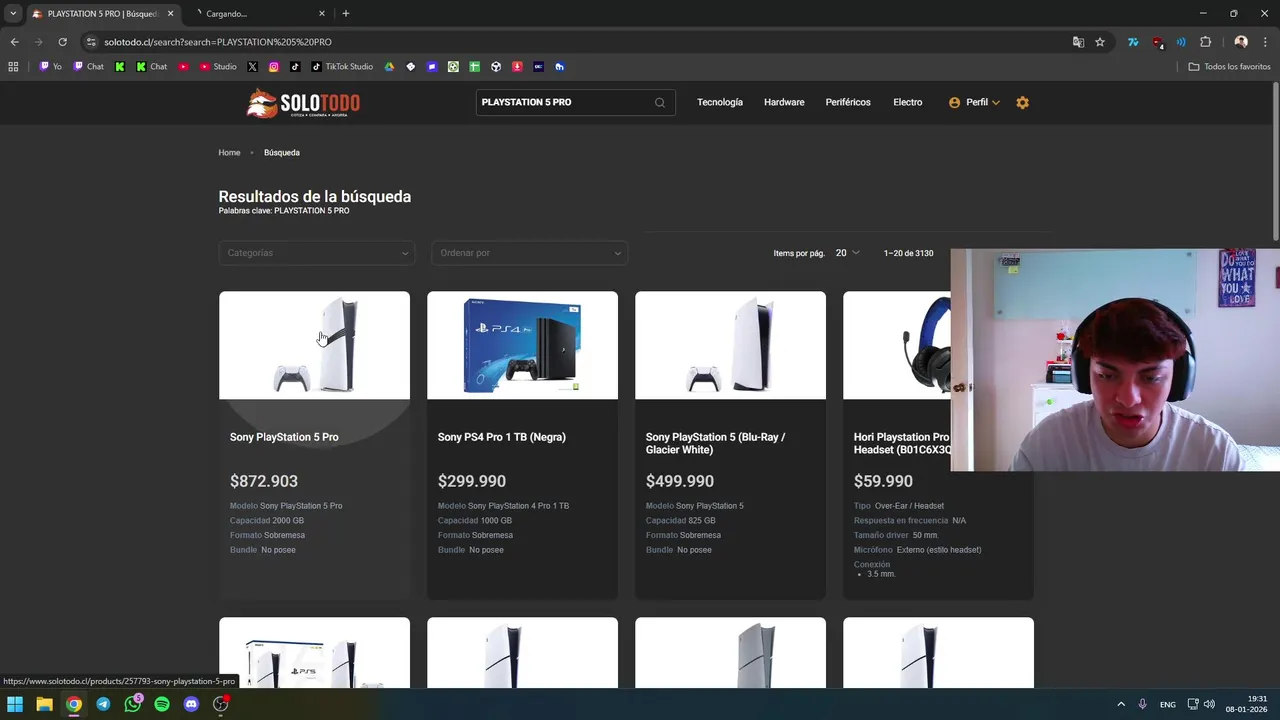Image resolution: width=1280 pixels, height=720 pixels.
Task: Click the $299.990 price
Action: [x=472, y=481]
